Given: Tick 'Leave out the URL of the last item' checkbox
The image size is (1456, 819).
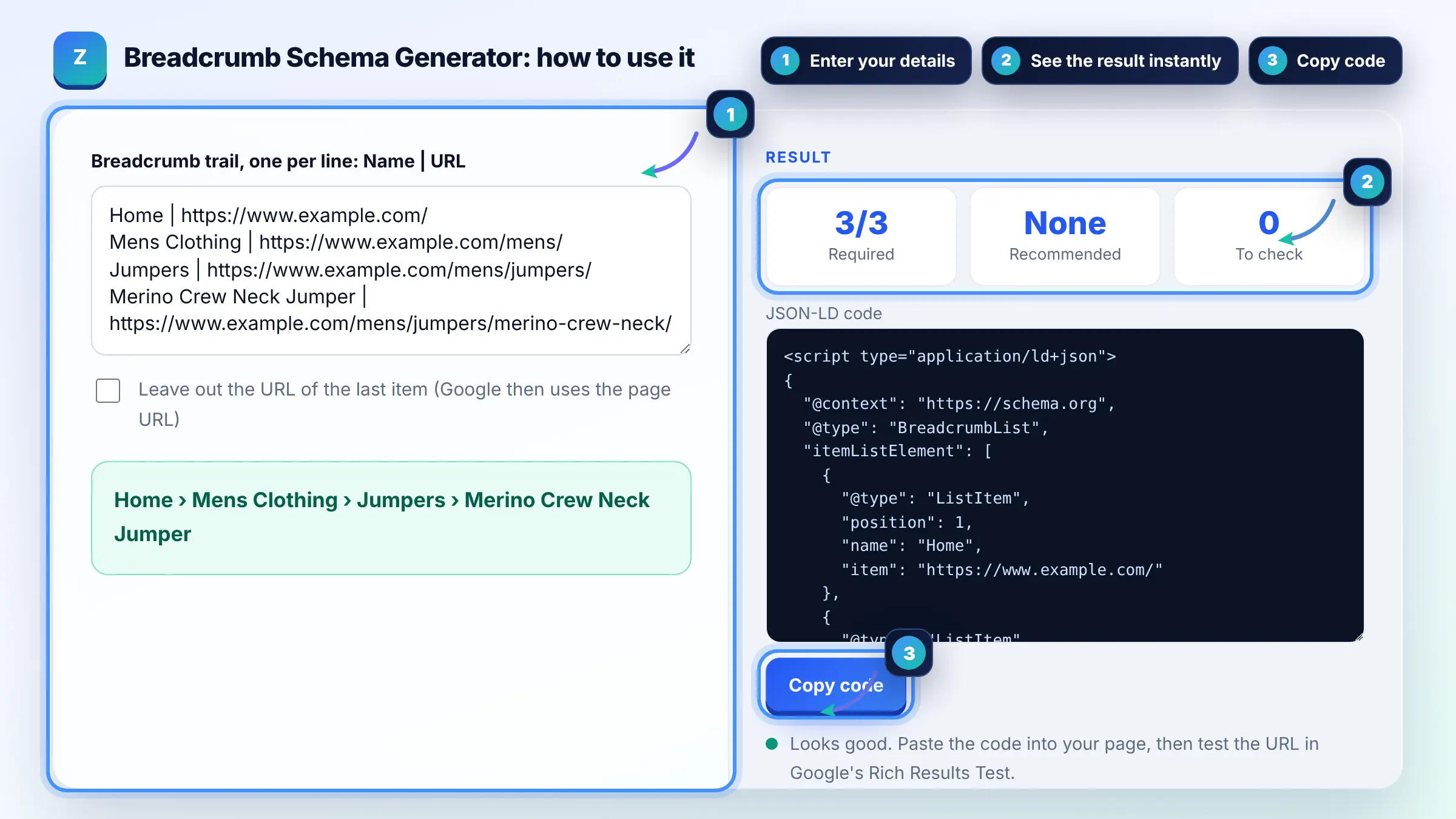Looking at the screenshot, I should 108,391.
